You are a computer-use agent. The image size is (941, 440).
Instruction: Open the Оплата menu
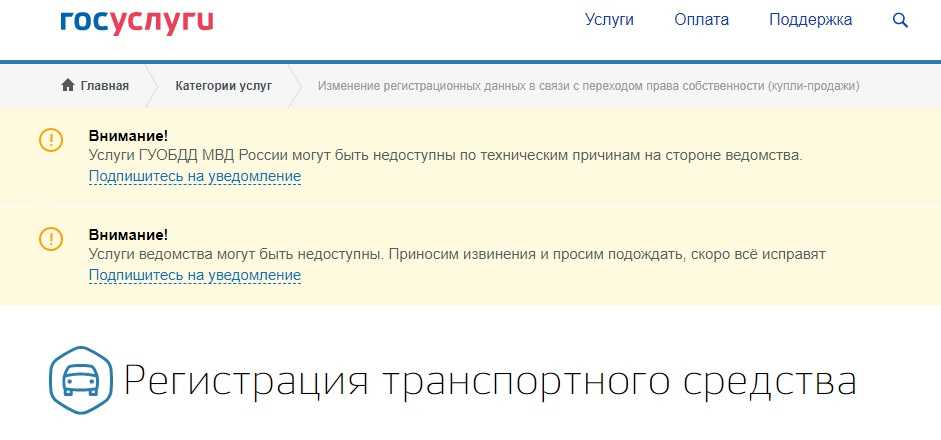point(702,20)
